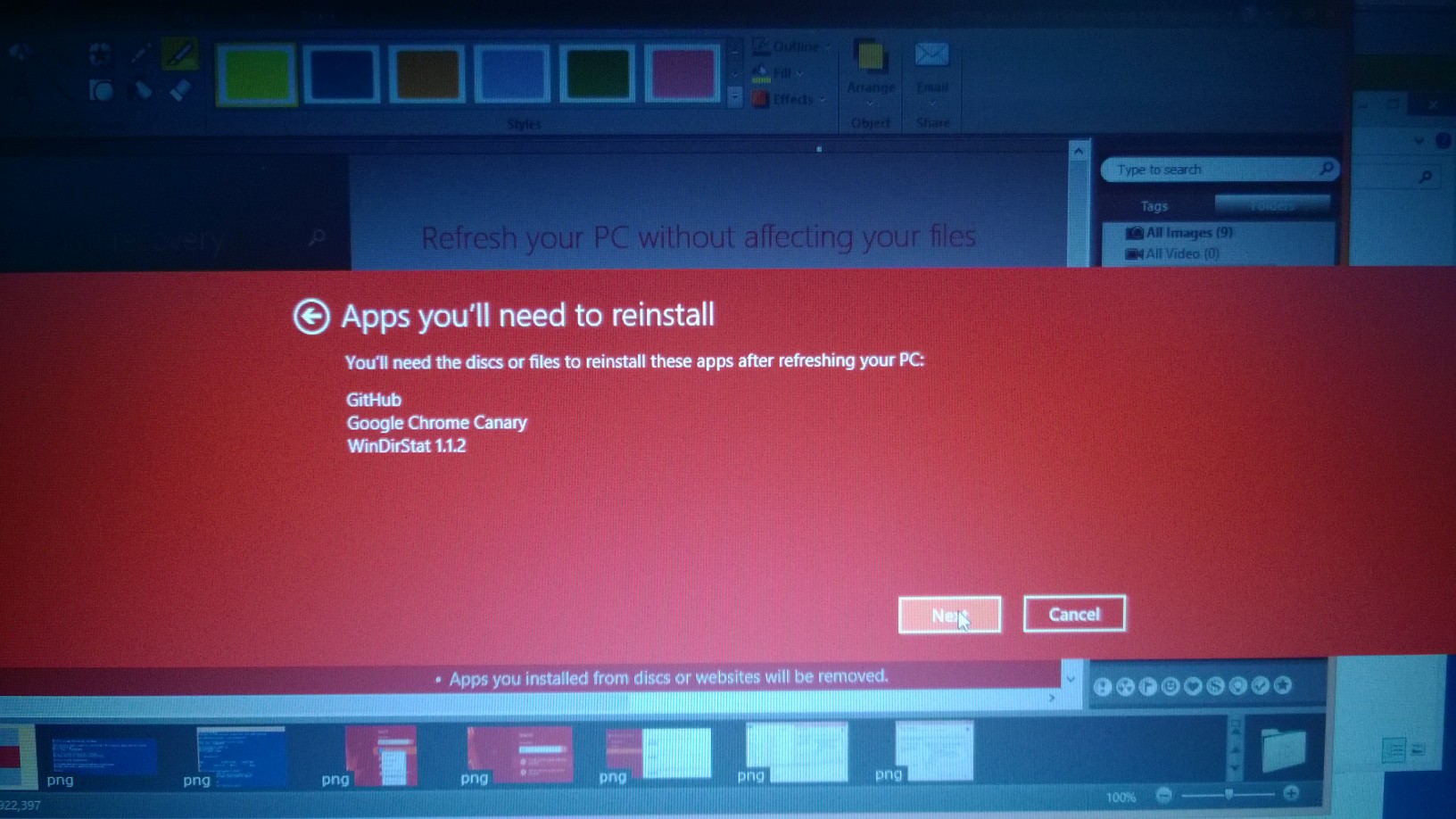Screen dimensions: 1456x819
Task: Click the checkmark flag icon
Action: (1260, 685)
